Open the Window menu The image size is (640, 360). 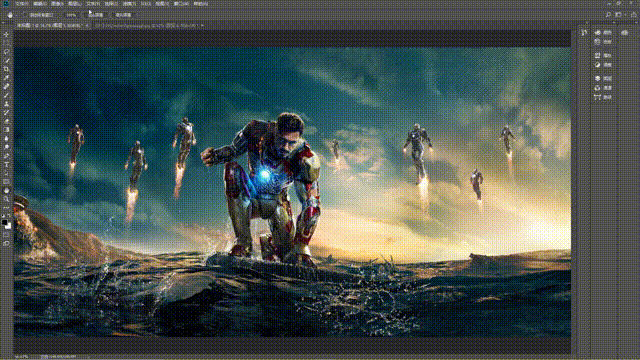pos(181,4)
